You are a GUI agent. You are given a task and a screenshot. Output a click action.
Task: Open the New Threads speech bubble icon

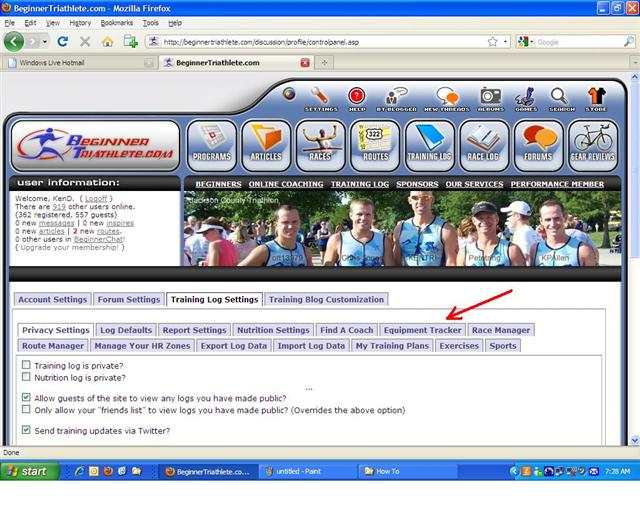point(447,99)
